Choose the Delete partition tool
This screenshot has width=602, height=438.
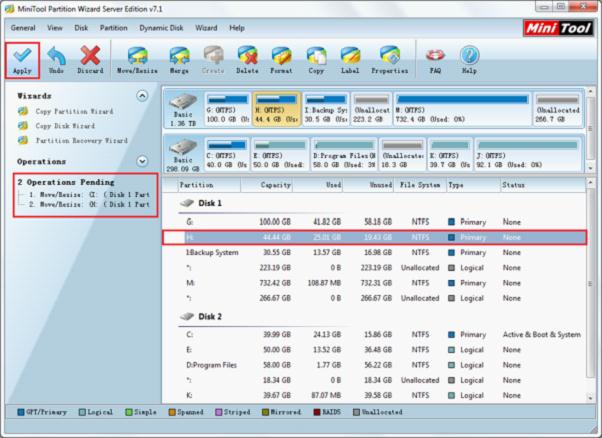pos(247,61)
